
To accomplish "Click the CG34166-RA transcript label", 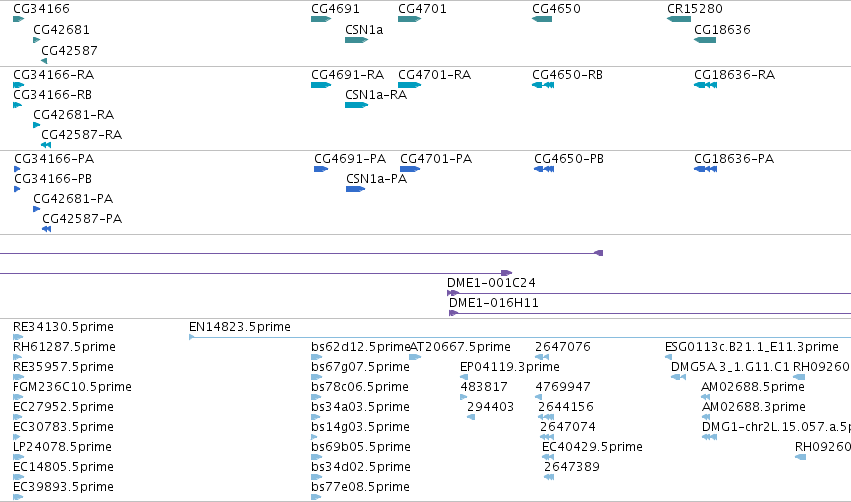I will (x=54, y=75).
